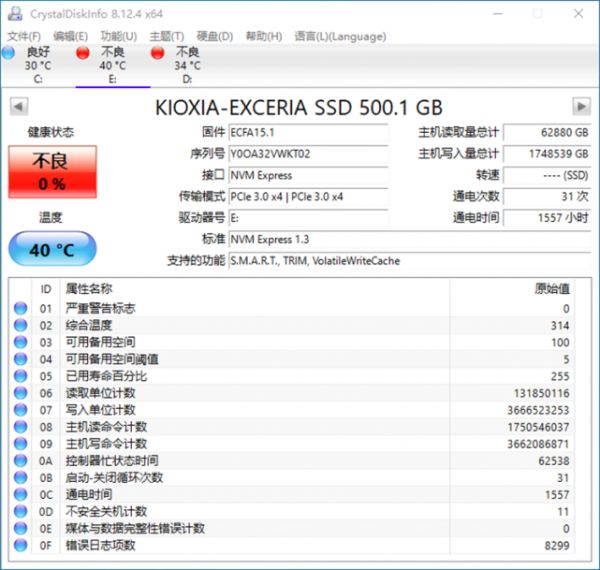Click the CrystalDiskInfo app icon in title bar

coord(15,14)
